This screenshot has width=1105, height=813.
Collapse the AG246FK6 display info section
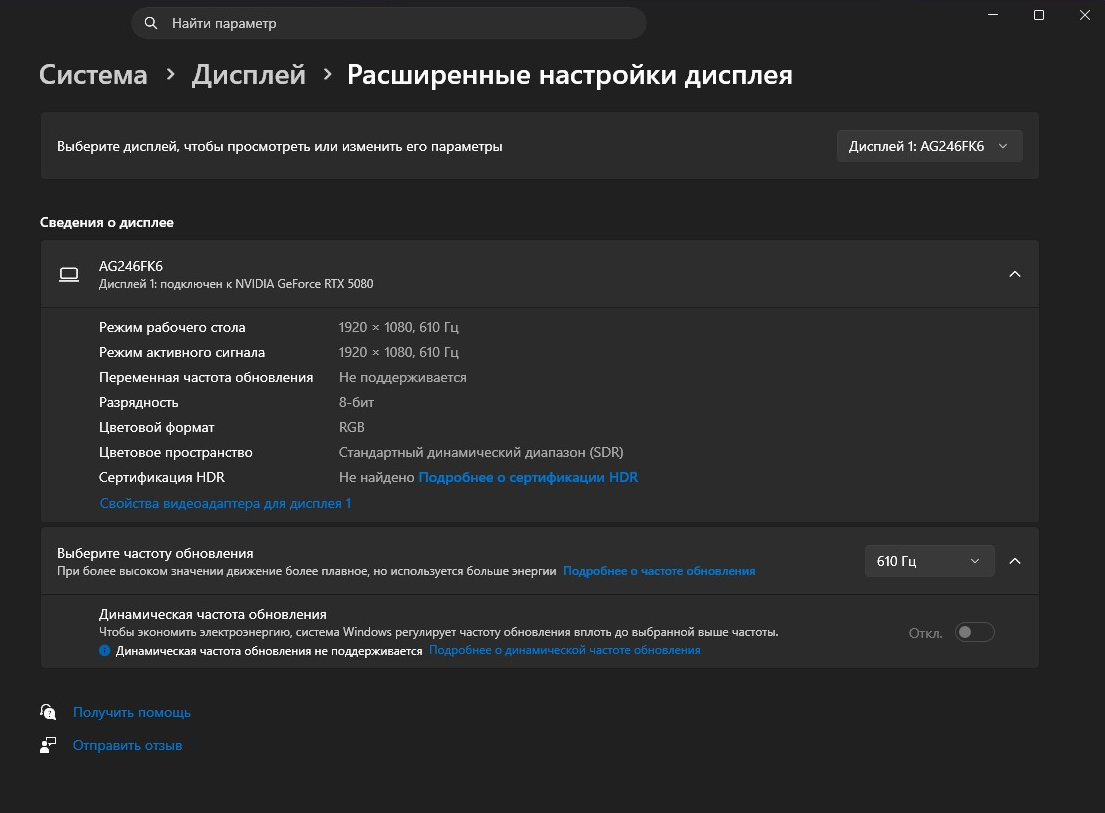coord(1015,274)
